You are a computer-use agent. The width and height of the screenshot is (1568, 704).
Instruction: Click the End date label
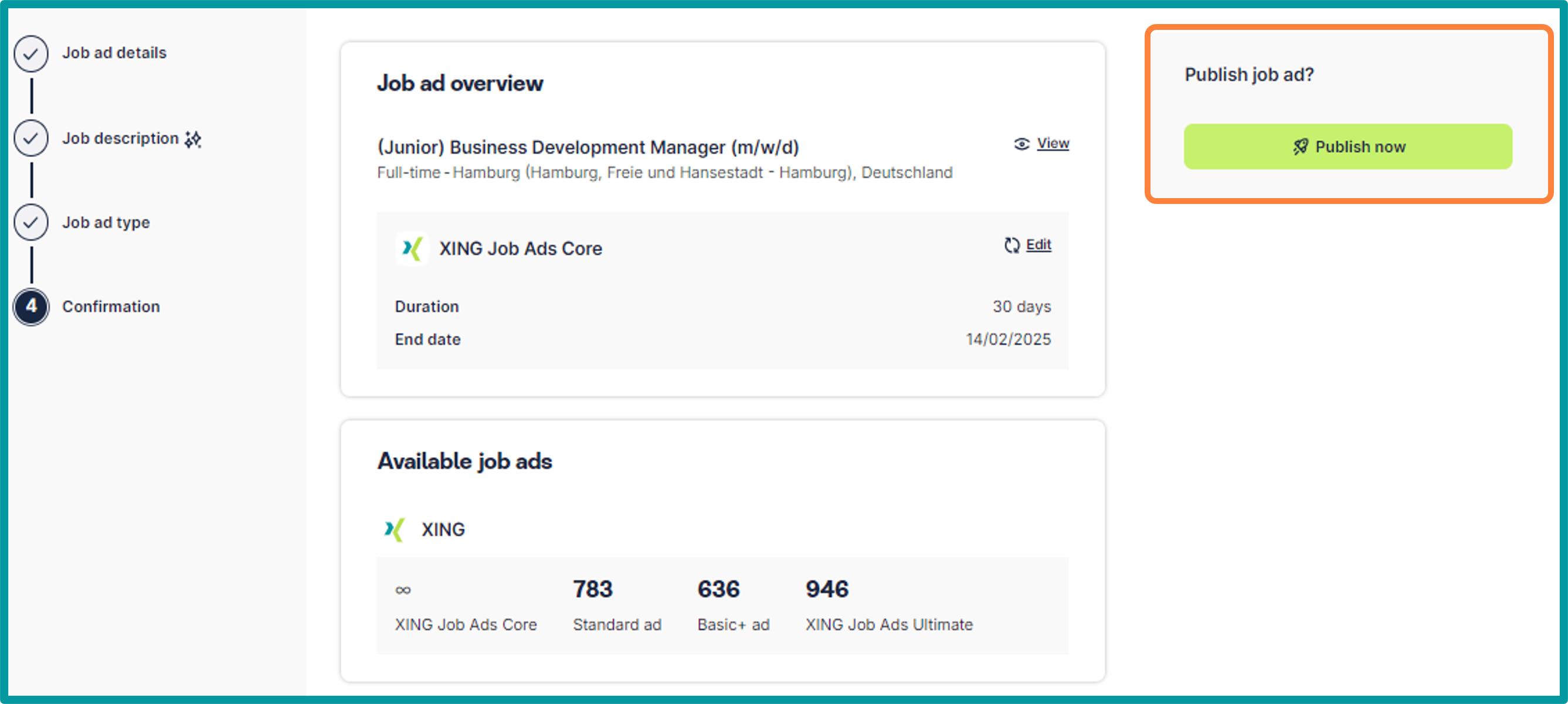pos(427,339)
